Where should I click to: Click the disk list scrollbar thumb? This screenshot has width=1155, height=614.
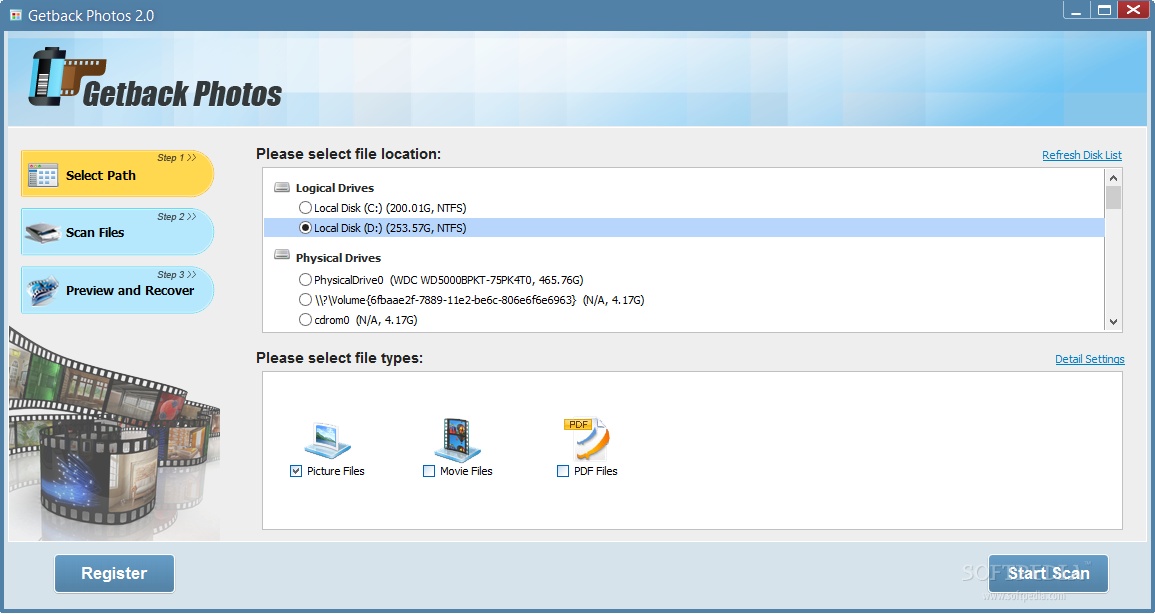click(1113, 197)
